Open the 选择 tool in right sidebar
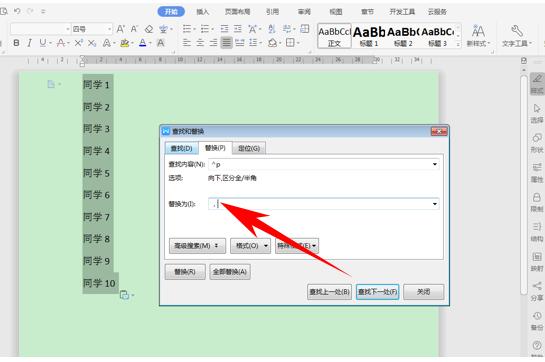This screenshot has height=362, width=545. (x=537, y=114)
